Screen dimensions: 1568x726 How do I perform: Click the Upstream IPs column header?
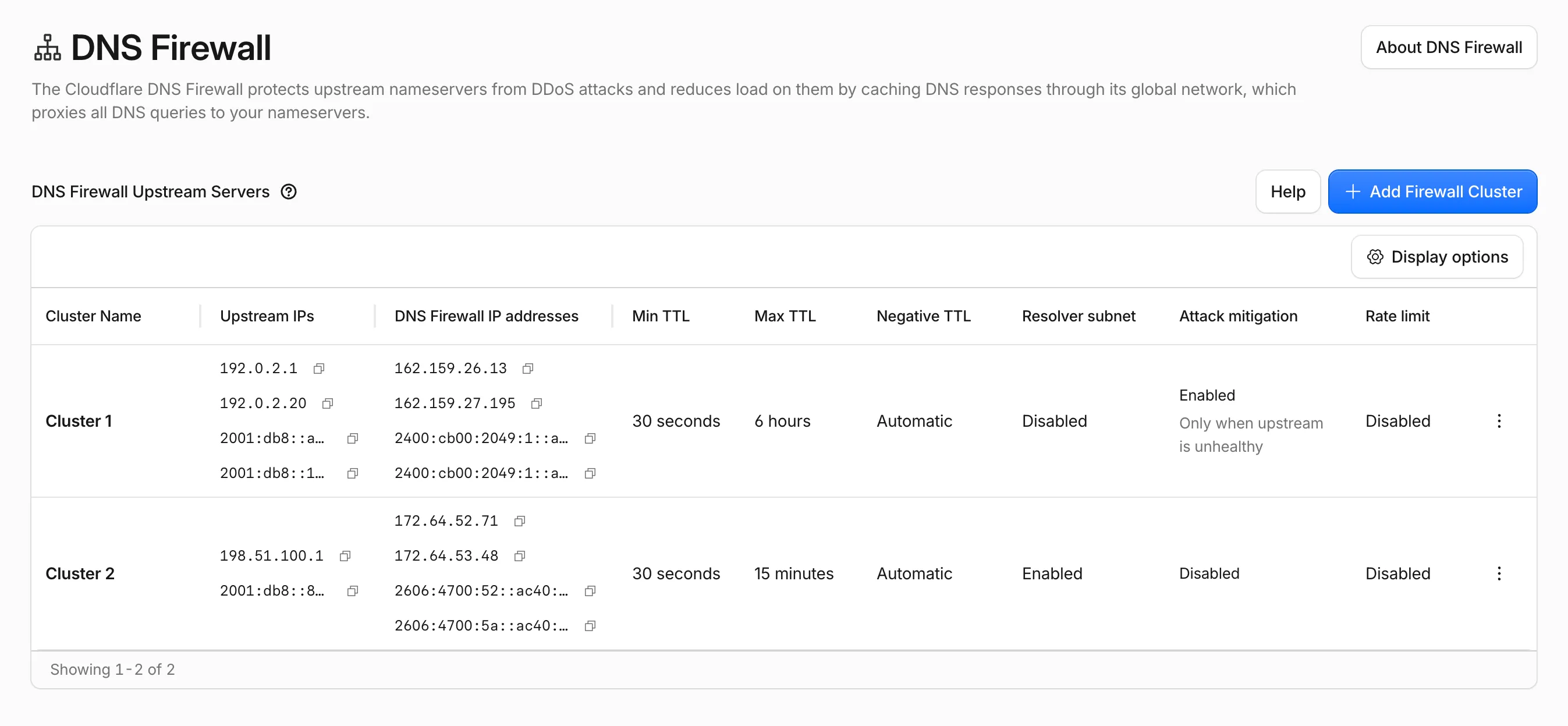pos(267,316)
